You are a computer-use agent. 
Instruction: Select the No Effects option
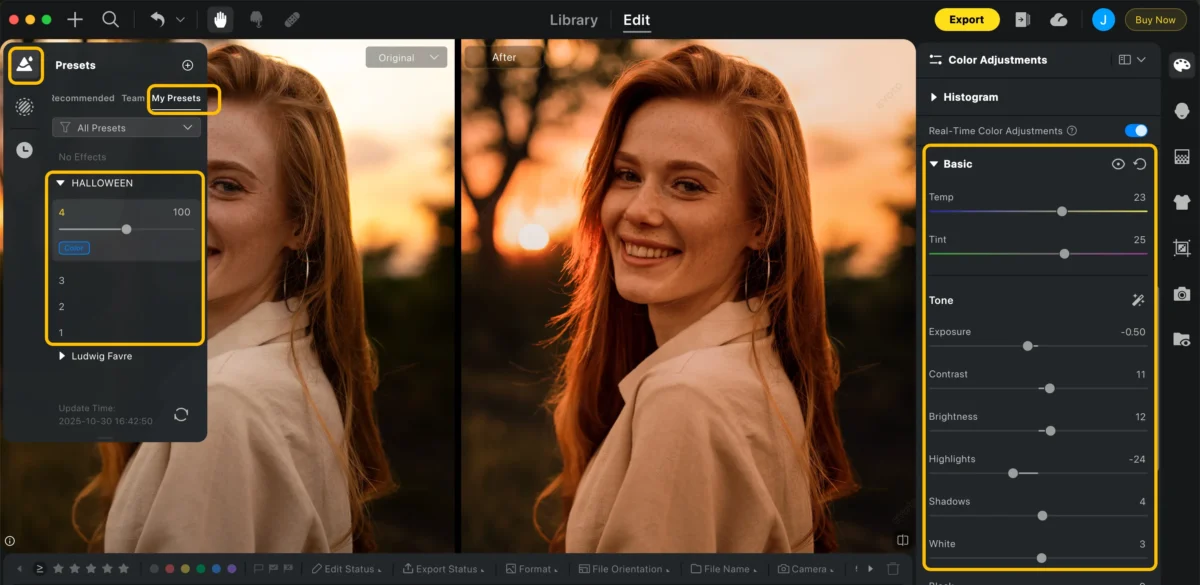coord(82,157)
